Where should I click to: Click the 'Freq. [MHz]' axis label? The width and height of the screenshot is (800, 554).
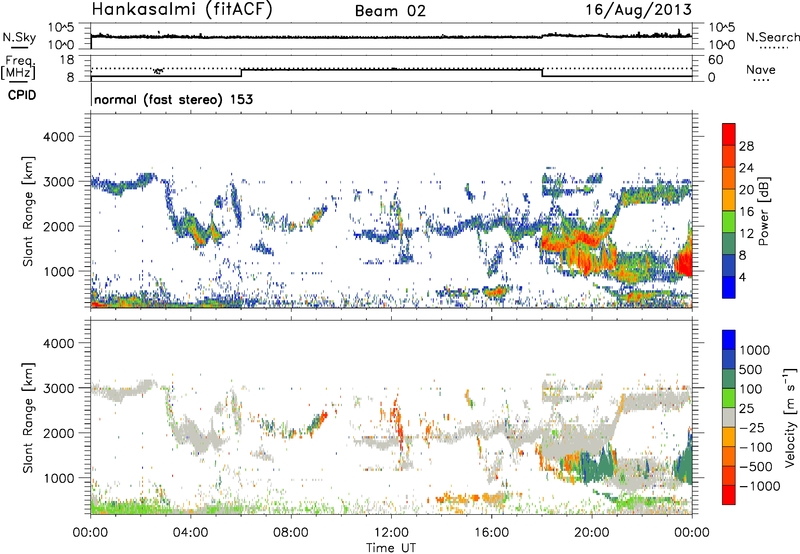pyautogui.click(x=19, y=69)
